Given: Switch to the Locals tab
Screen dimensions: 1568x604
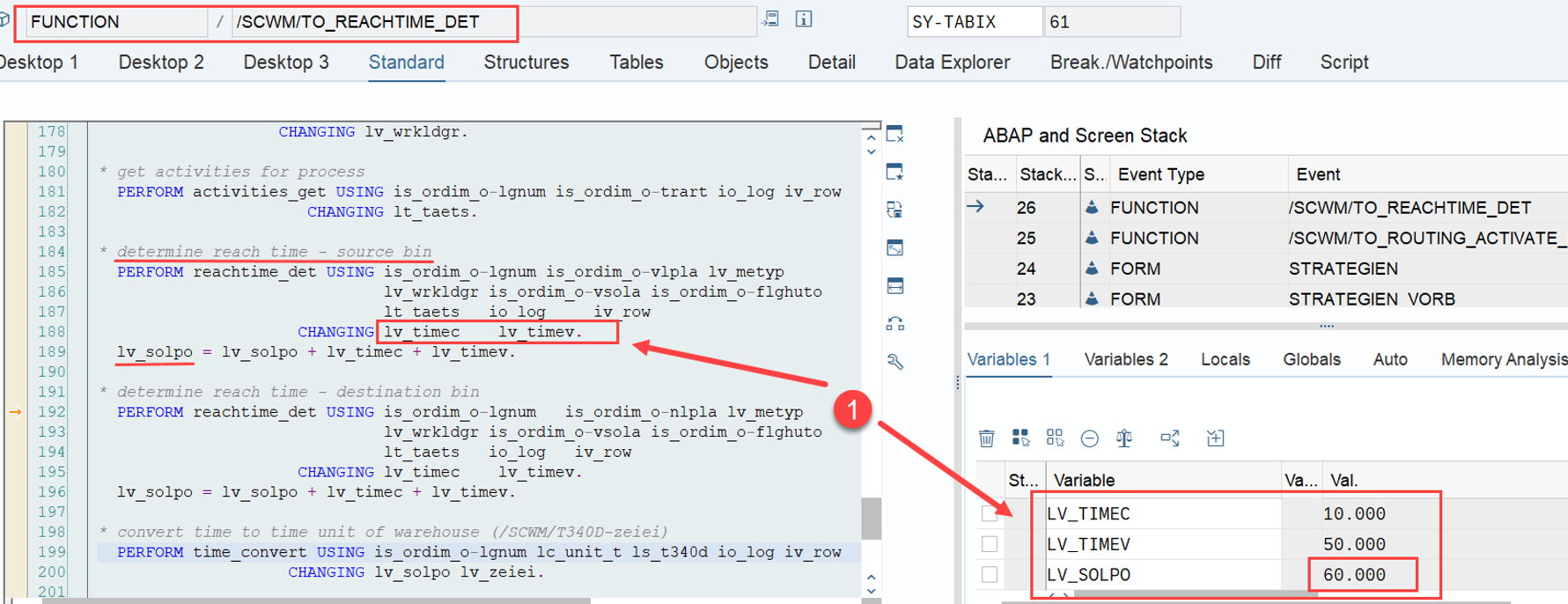Looking at the screenshot, I should (x=1226, y=359).
